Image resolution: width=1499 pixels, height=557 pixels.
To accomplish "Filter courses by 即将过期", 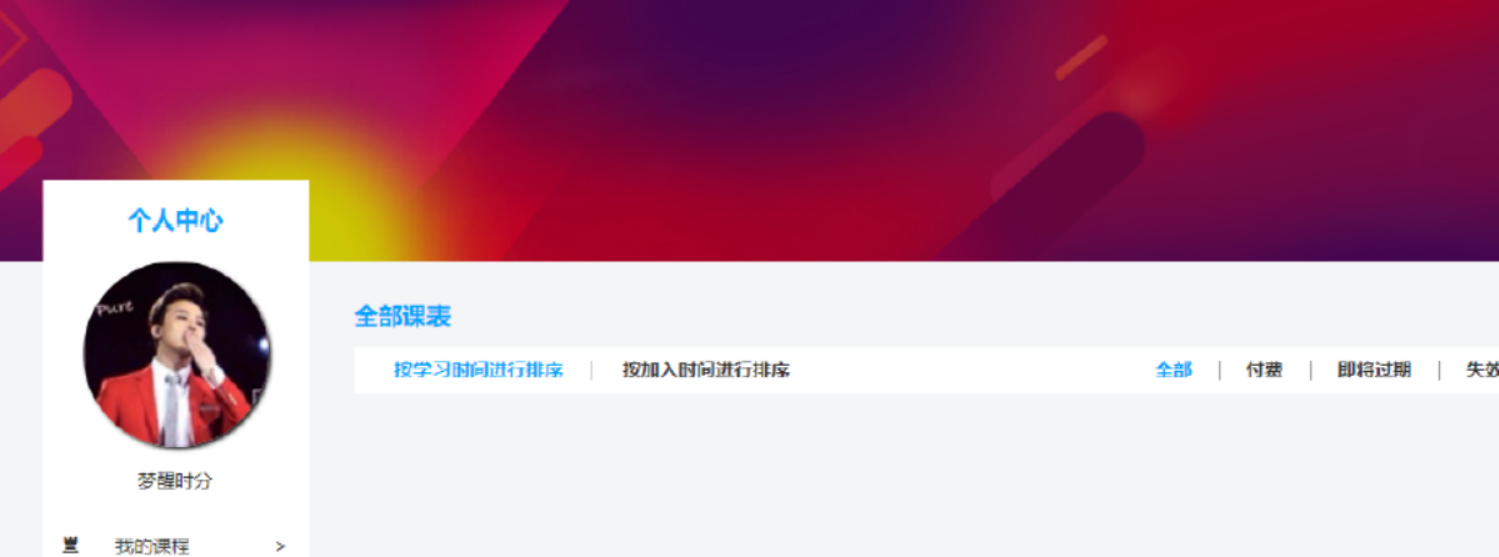I will (1374, 370).
